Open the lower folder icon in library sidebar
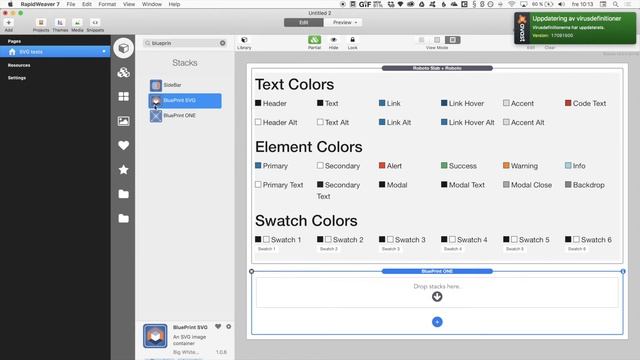 pos(123,218)
